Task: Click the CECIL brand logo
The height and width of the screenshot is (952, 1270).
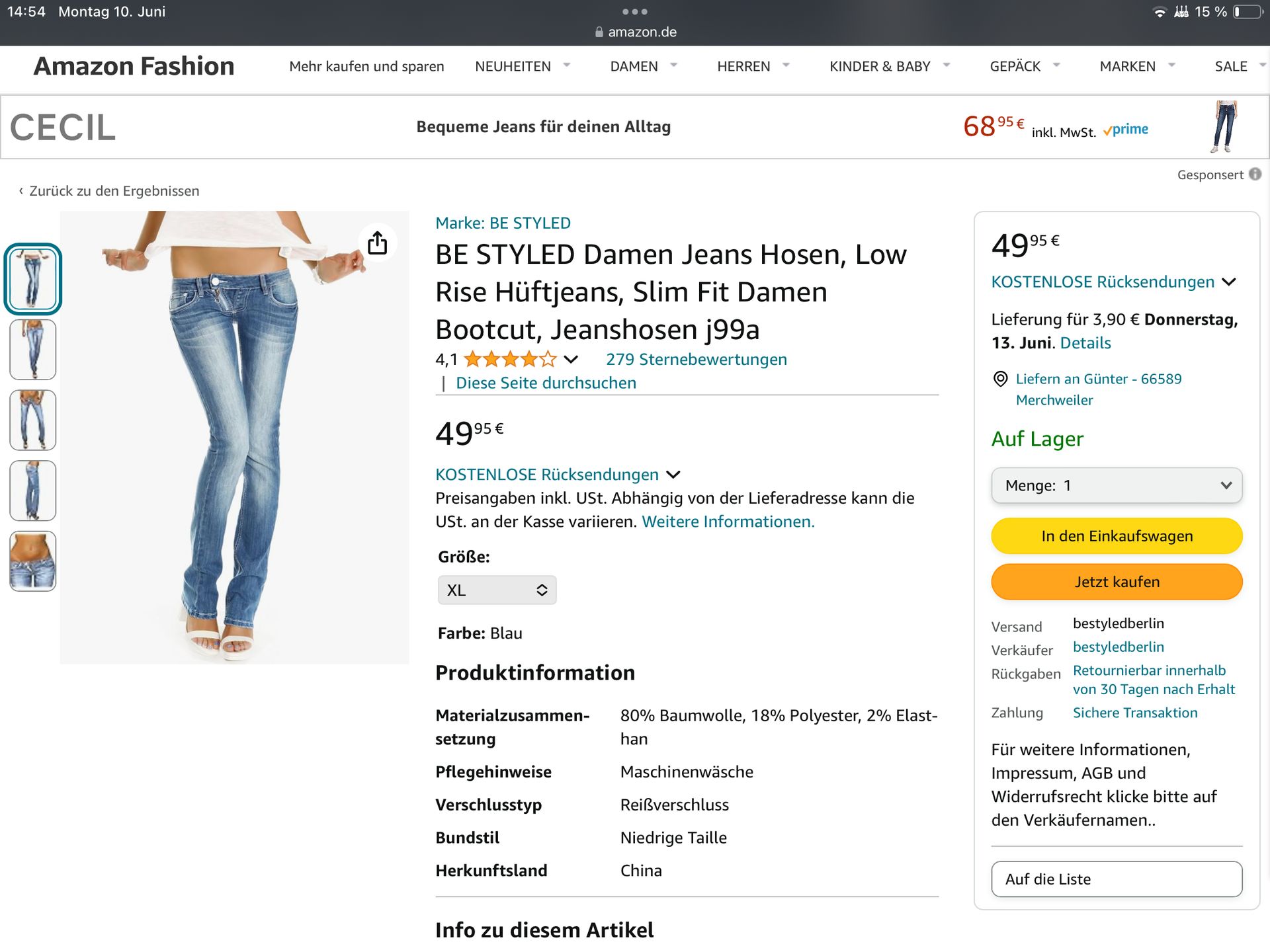Action: pos(63,127)
